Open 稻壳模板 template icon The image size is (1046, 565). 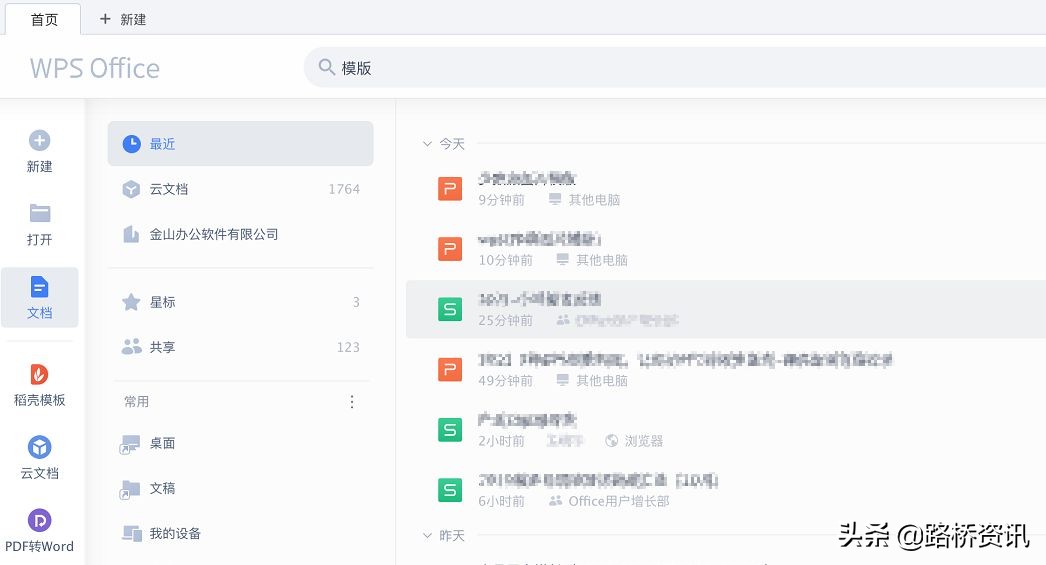point(39,374)
